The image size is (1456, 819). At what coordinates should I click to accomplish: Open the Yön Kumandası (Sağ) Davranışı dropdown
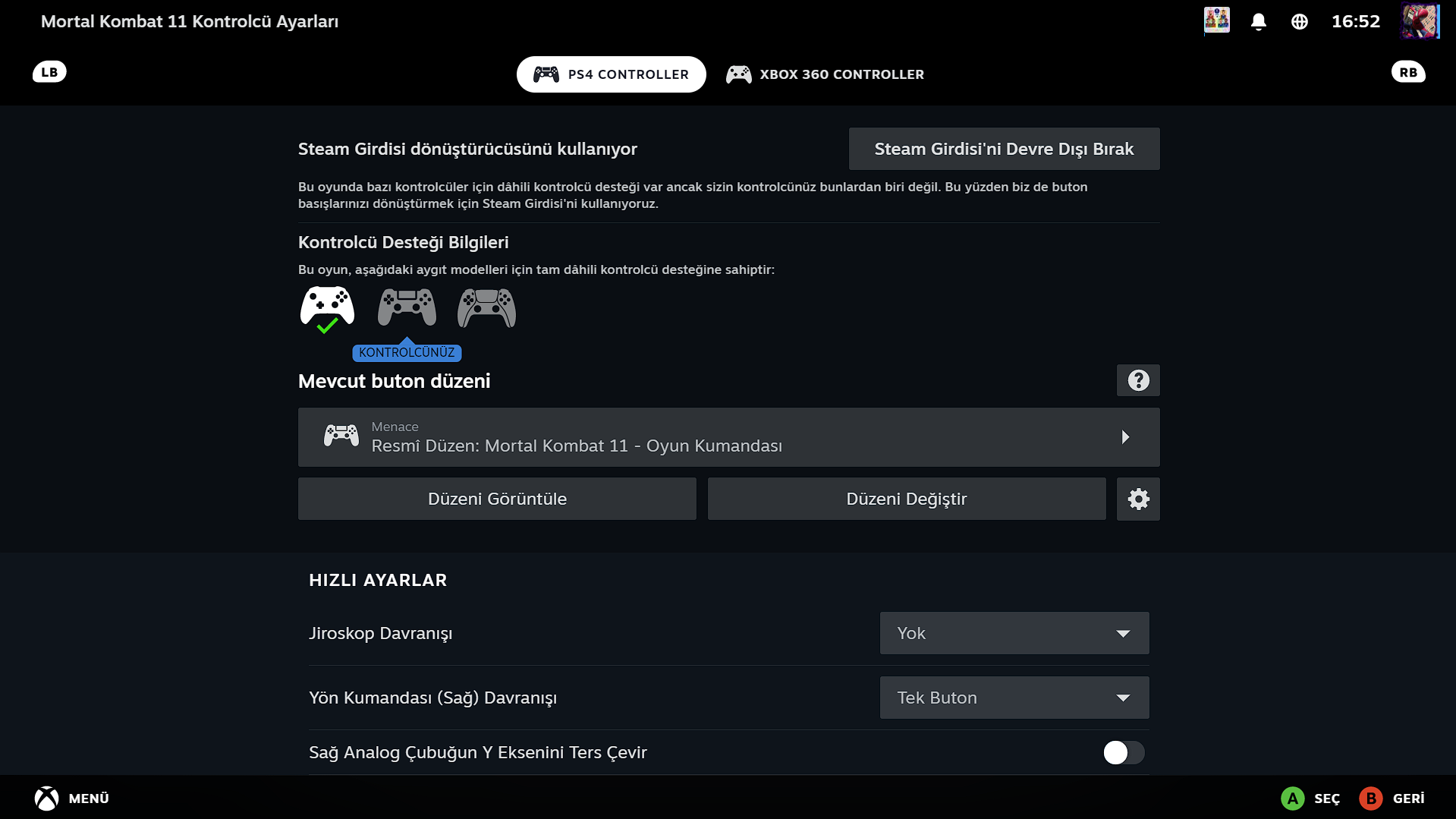pos(1014,698)
